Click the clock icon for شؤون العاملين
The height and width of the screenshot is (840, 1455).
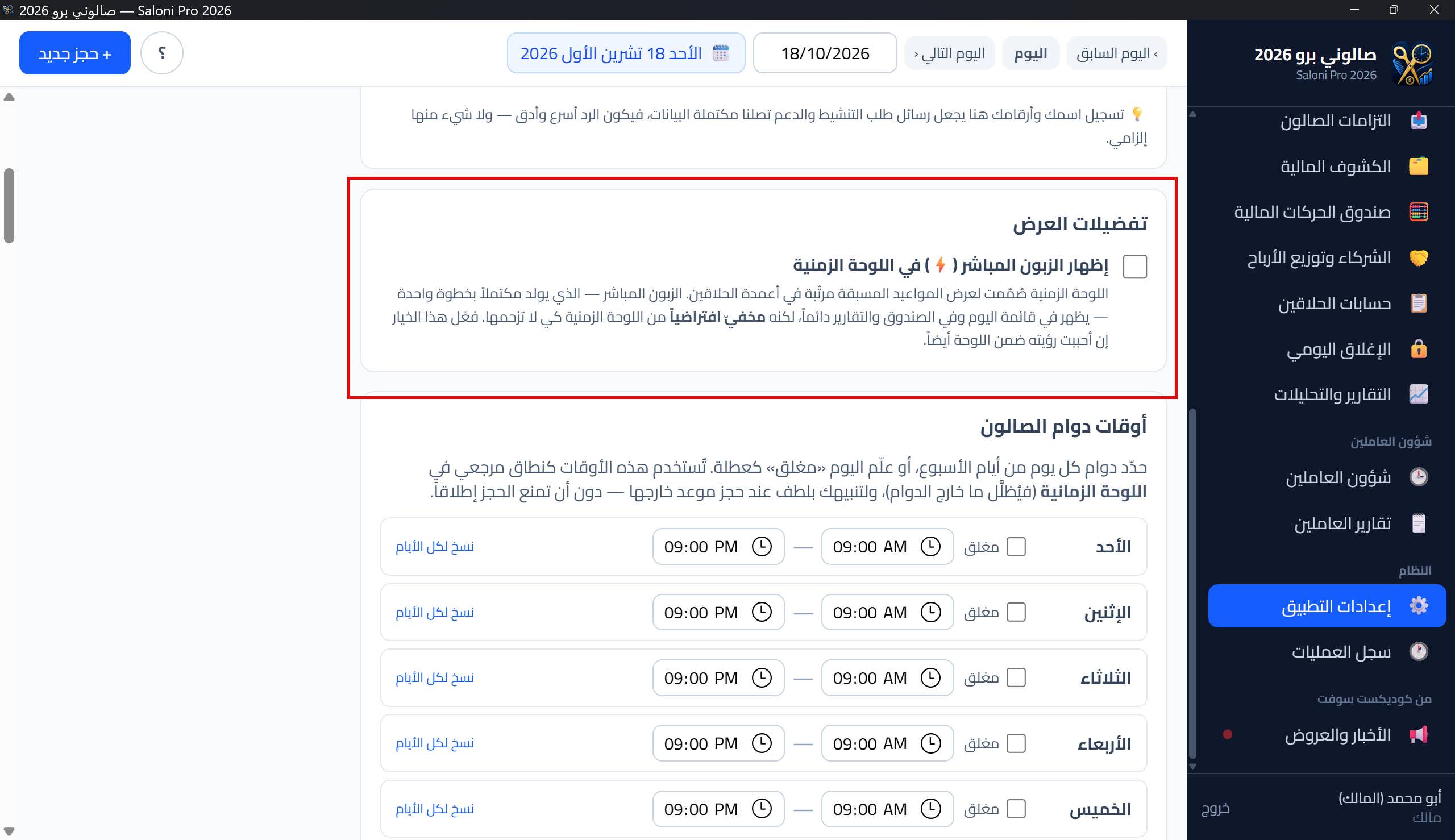(x=1418, y=477)
